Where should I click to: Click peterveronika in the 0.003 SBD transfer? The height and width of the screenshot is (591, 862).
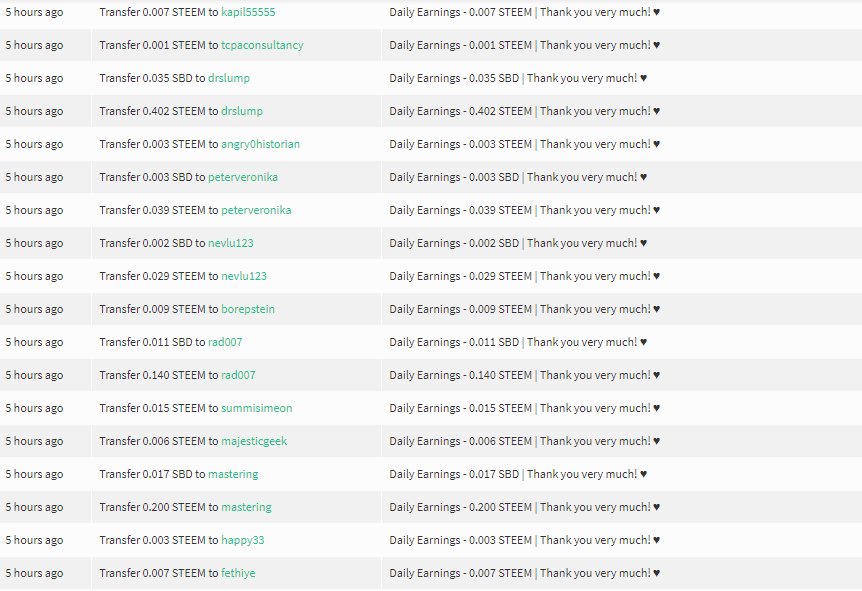(243, 177)
